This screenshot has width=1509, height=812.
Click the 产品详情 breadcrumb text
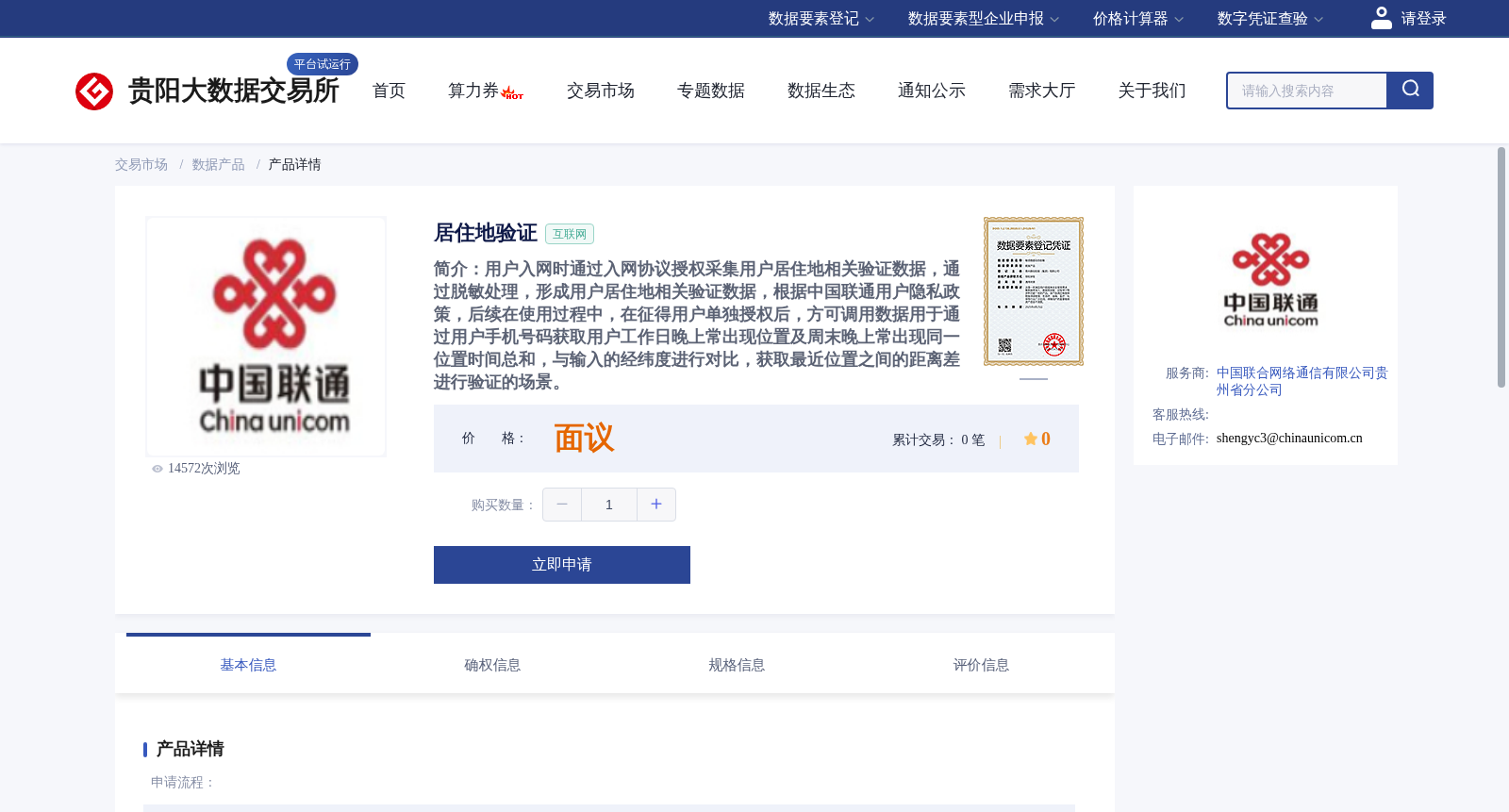294,165
